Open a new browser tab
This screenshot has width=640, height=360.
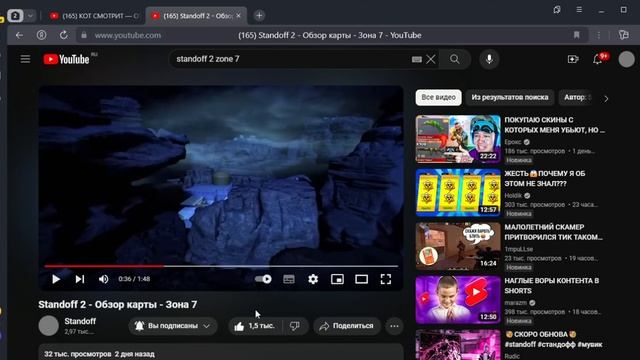click(259, 16)
